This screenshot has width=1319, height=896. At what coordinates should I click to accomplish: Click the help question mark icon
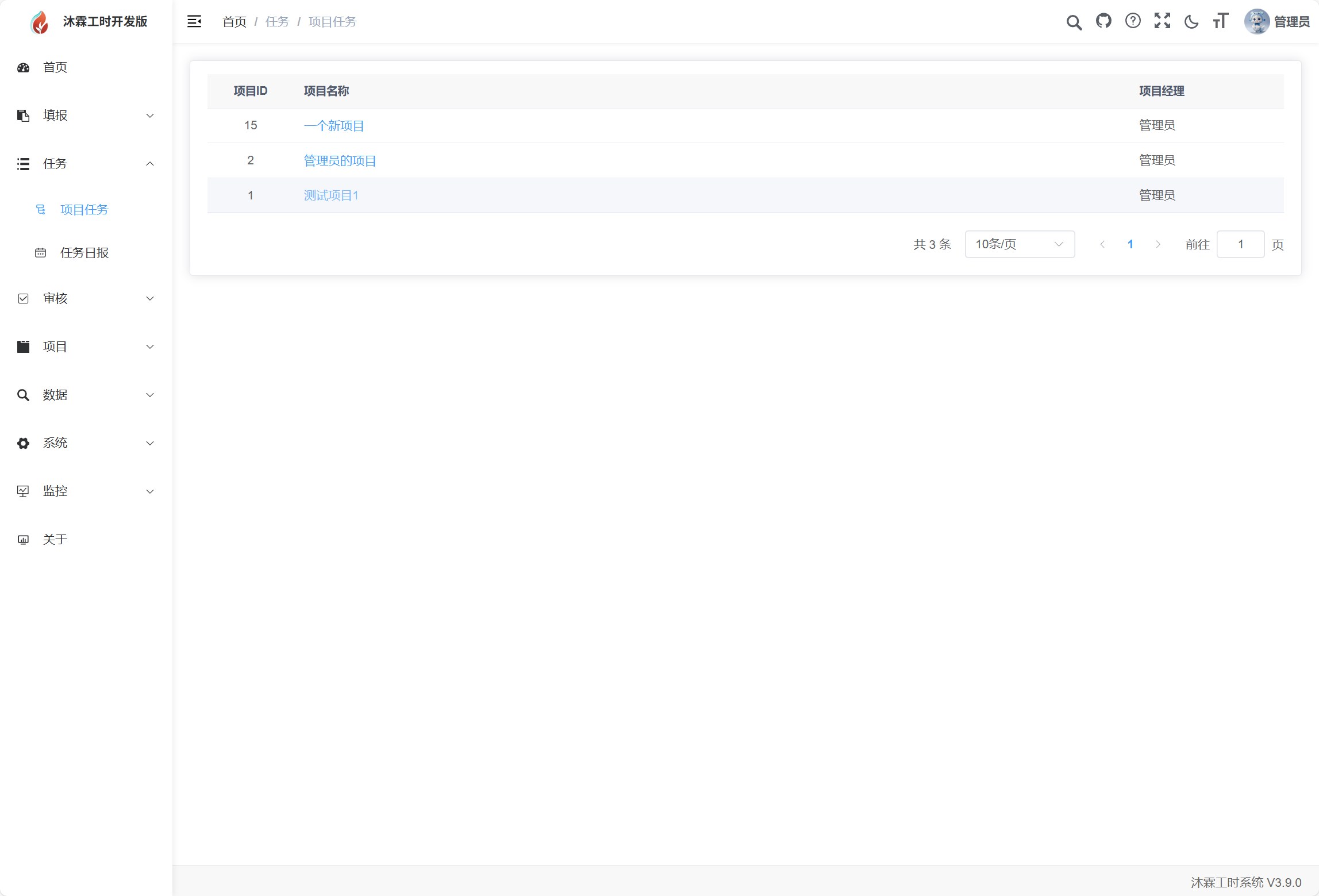[1133, 21]
